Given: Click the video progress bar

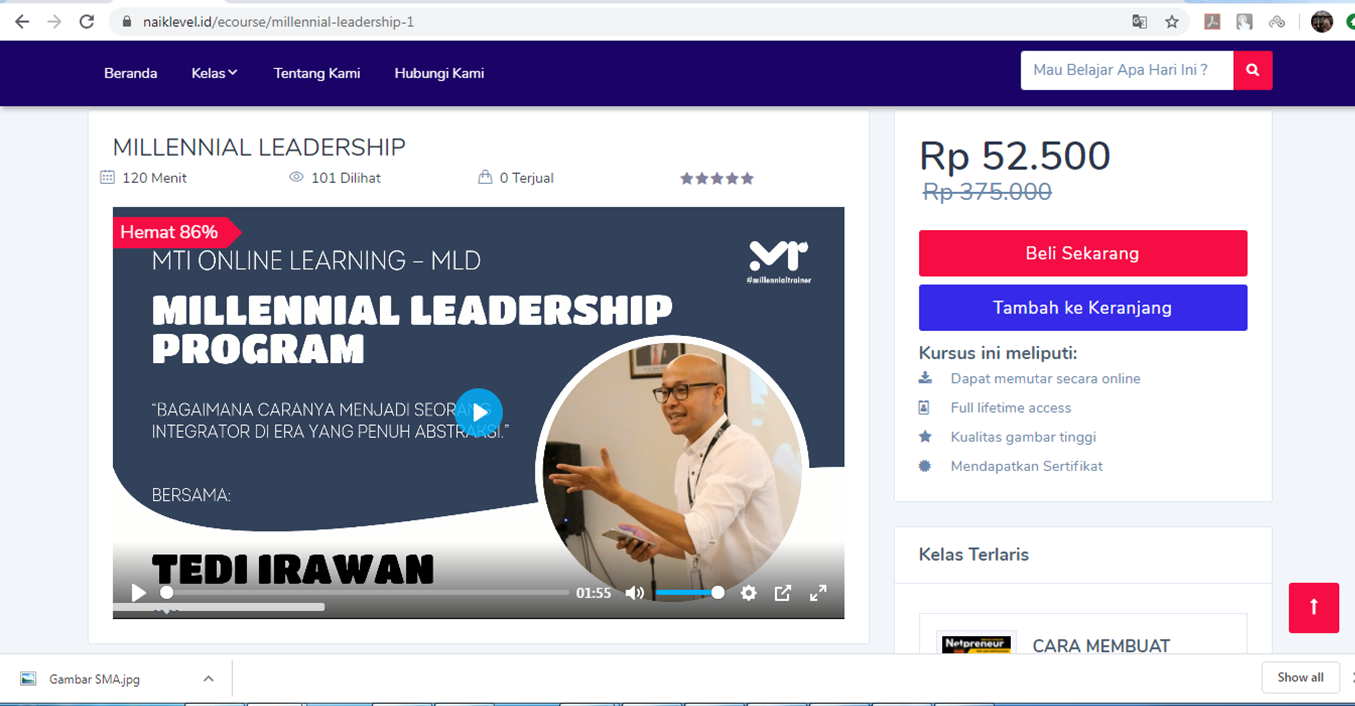Looking at the screenshot, I should (x=365, y=593).
